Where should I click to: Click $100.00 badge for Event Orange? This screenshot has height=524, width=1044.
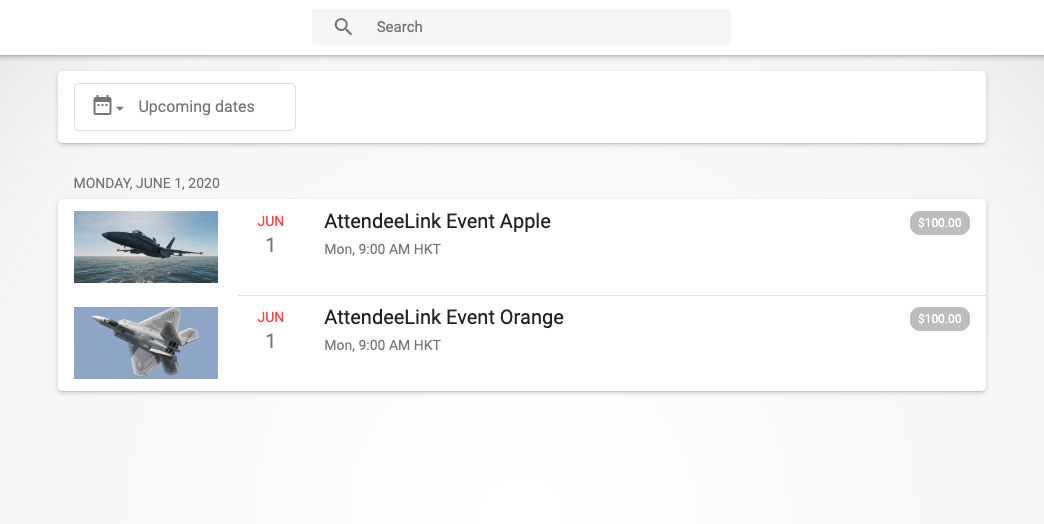pos(939,319)
